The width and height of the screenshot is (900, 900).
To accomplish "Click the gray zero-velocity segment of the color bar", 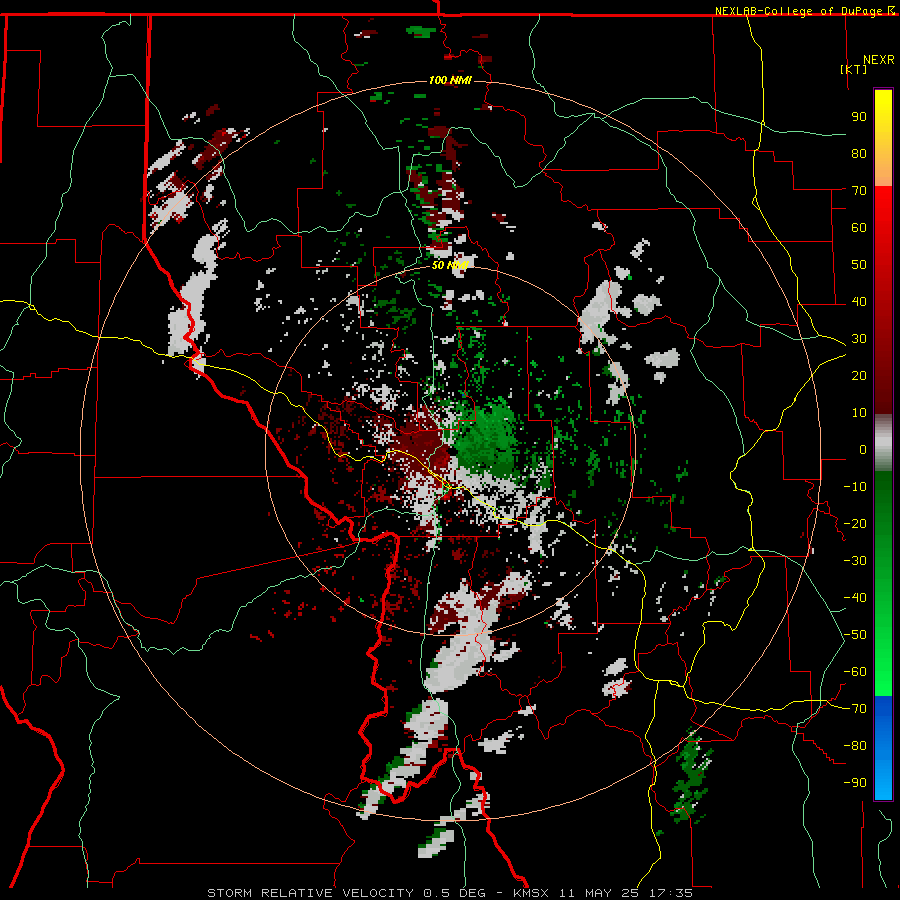I will (883, 442).
